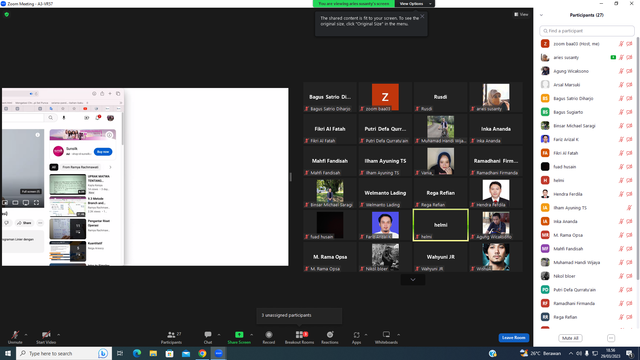This screenshot has width=640, height=360.
Task: Click the Share Screen button
Action: pos(239,337)
